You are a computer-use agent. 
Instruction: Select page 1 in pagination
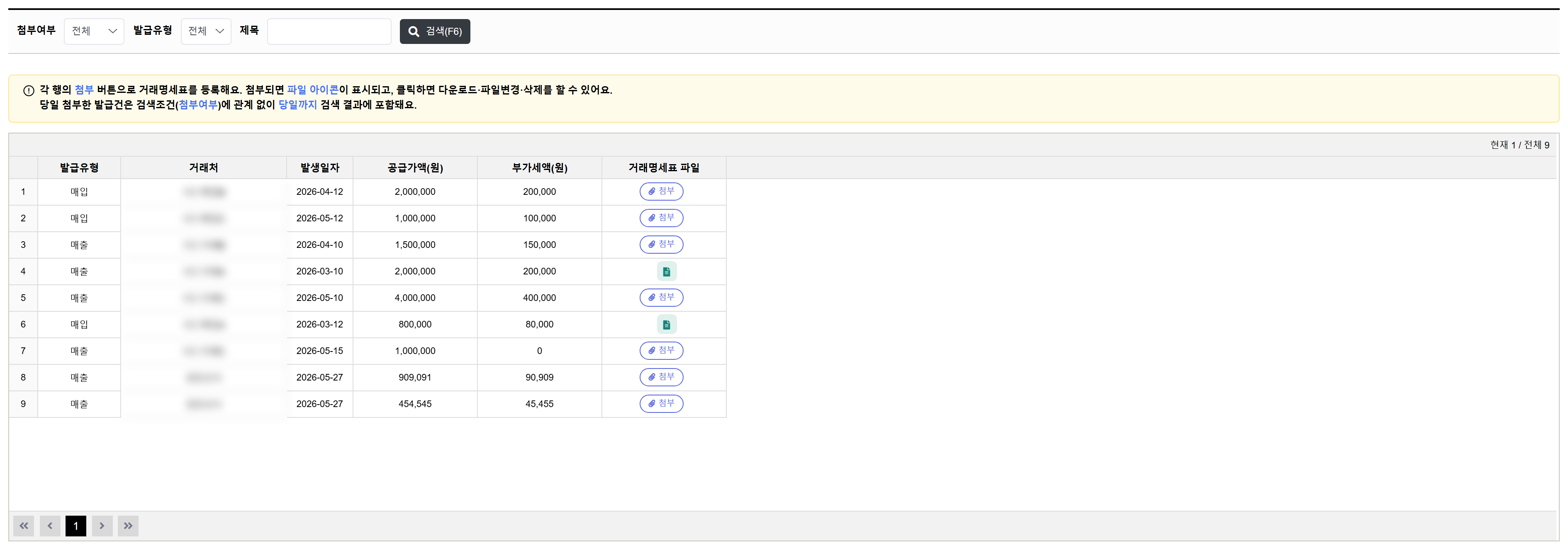(x=76, y=526)
